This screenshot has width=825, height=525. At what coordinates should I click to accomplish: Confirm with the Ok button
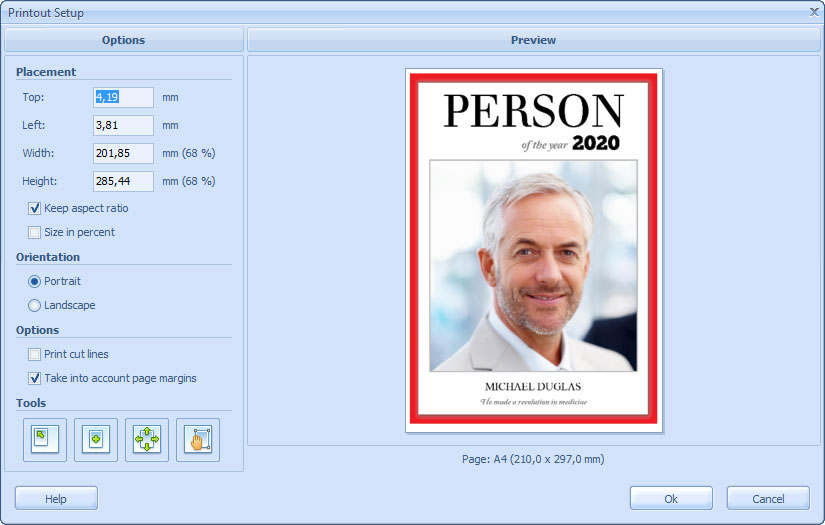[x=671, y=498]
